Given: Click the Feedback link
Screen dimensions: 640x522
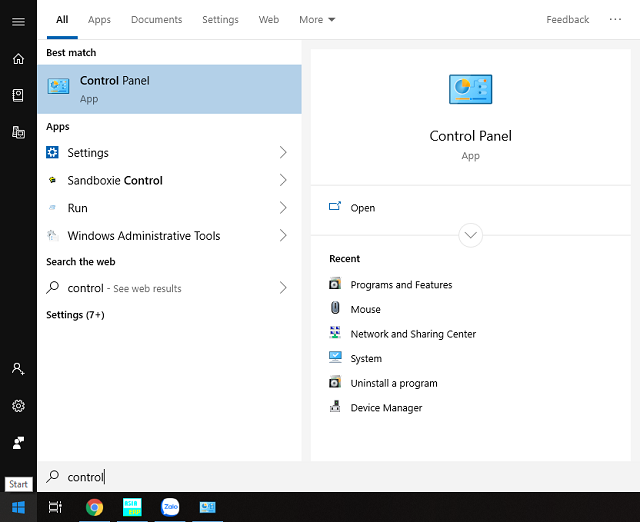Looking at the screenshot, I should click(x=567, y=20).
